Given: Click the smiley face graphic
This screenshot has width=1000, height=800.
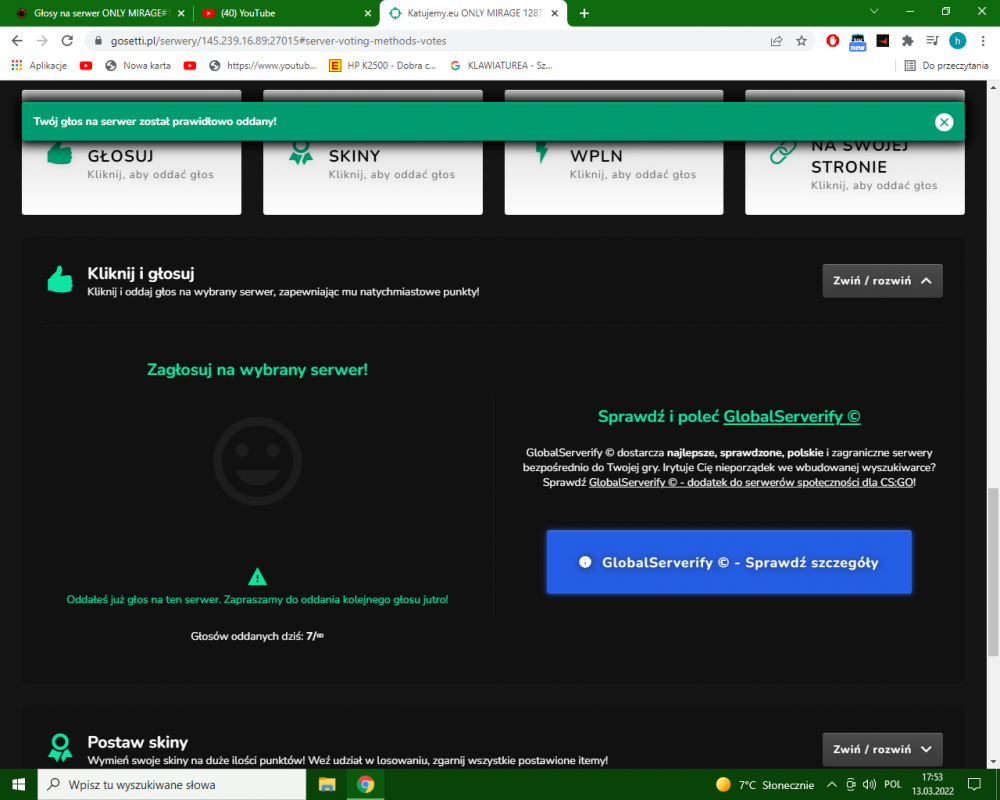Looking at the screenshot, I should (257, 461).
